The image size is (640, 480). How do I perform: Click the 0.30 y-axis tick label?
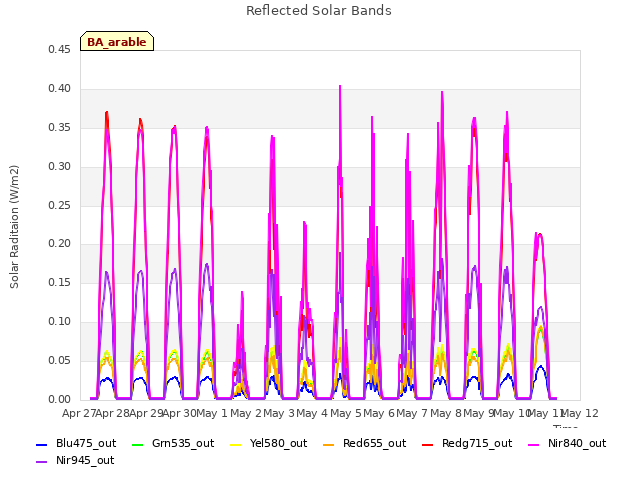59,167
